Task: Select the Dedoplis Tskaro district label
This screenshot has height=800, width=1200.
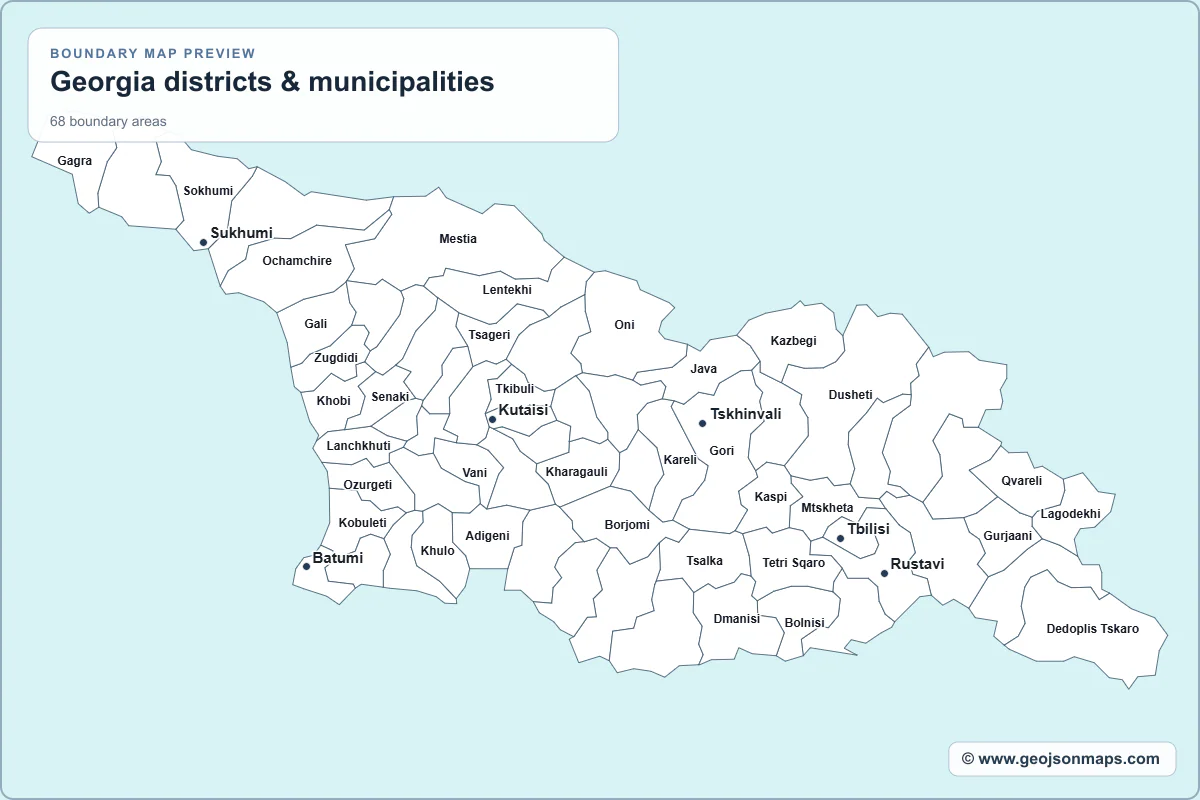Action: [1093, 629]
